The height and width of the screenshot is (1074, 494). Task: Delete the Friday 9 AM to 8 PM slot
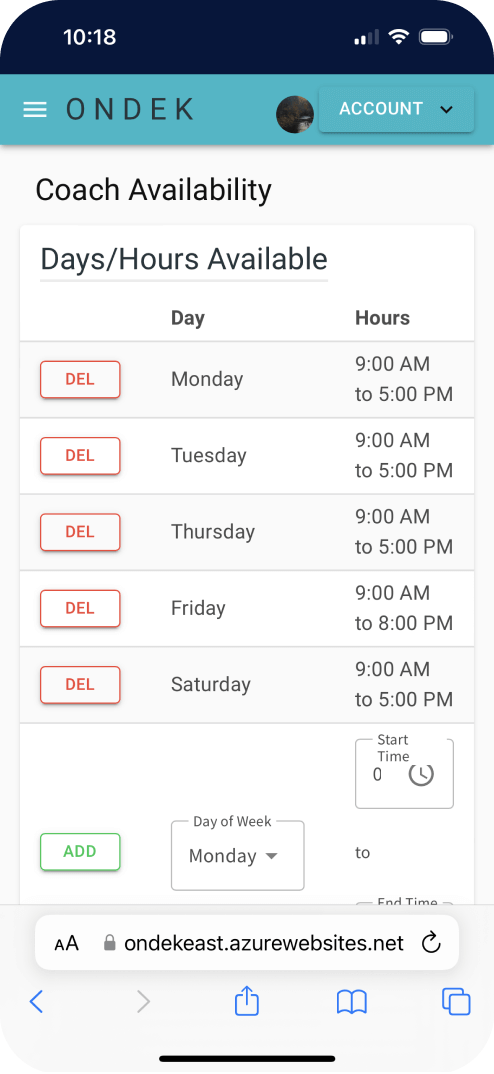[x=80, y=608]
